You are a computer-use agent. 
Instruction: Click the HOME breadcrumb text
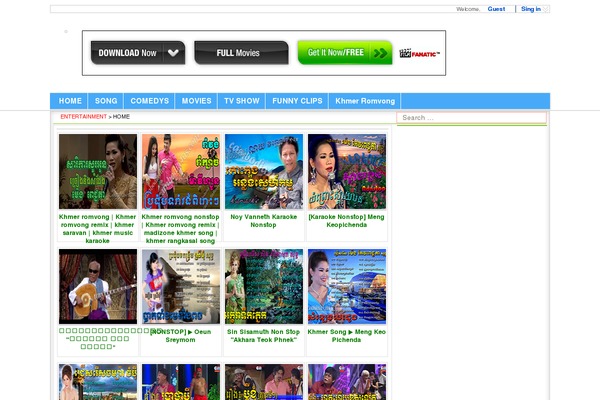(x=121, y=116)
